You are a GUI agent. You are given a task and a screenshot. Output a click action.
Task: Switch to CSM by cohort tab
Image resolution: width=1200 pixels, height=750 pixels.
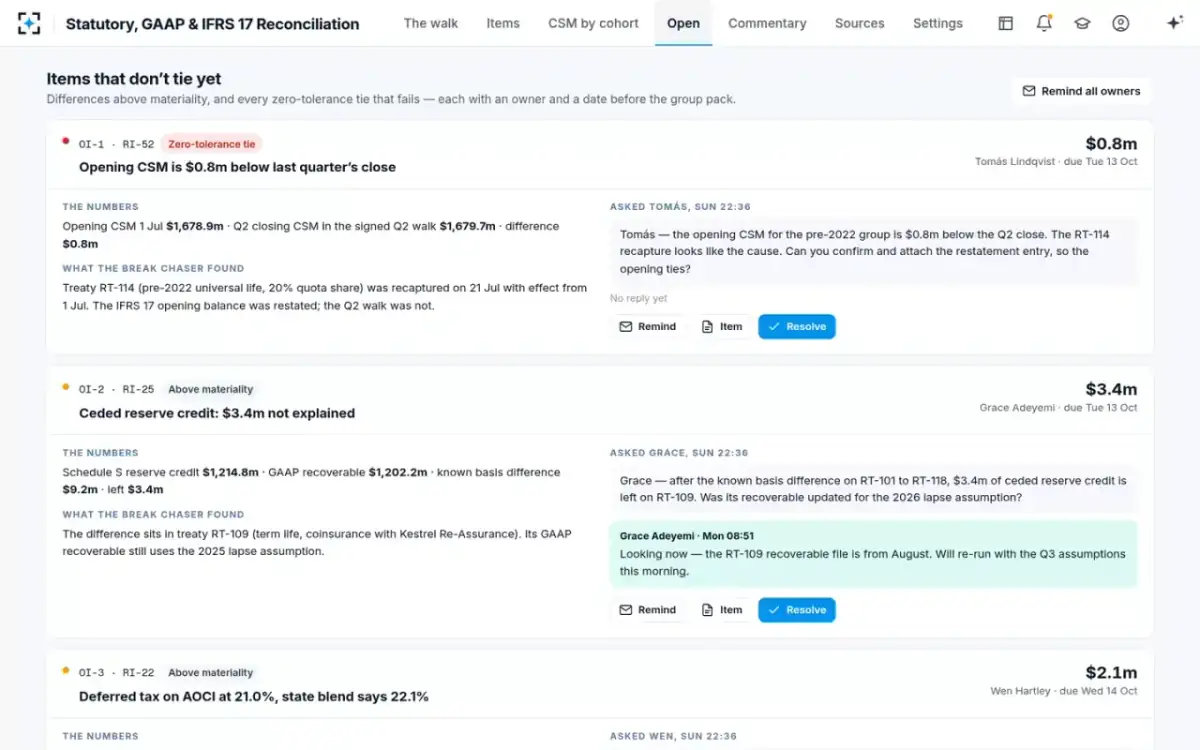(593, 23)
